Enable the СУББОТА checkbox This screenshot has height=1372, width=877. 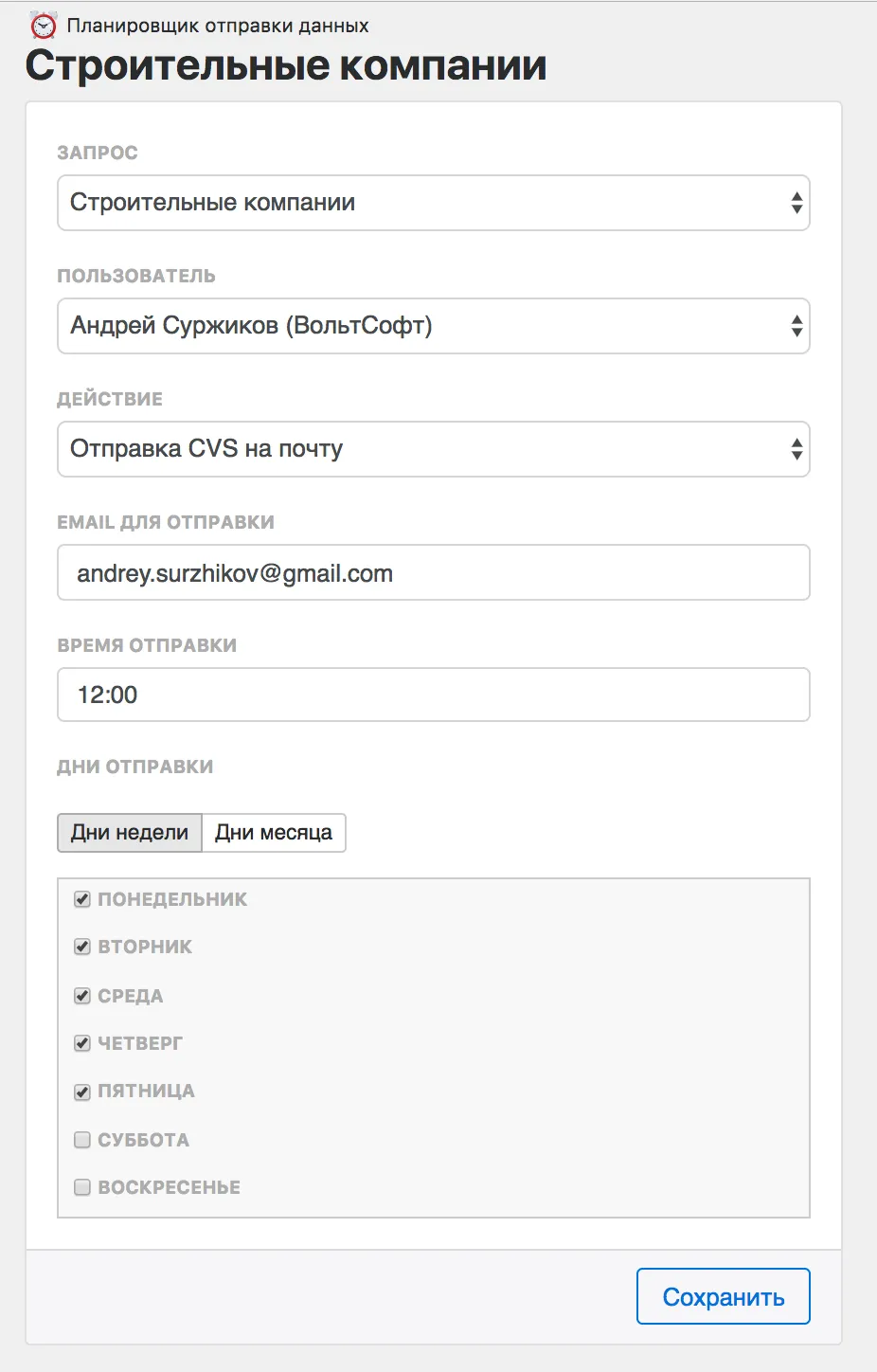coord(81,1139)
